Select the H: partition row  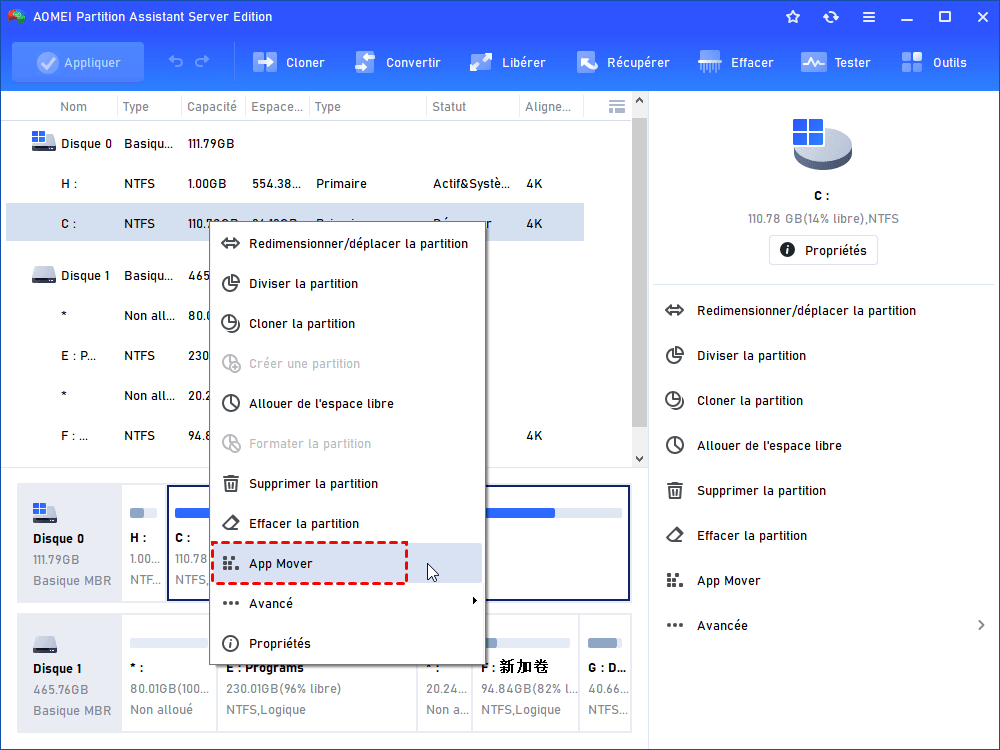click(295, 184)
